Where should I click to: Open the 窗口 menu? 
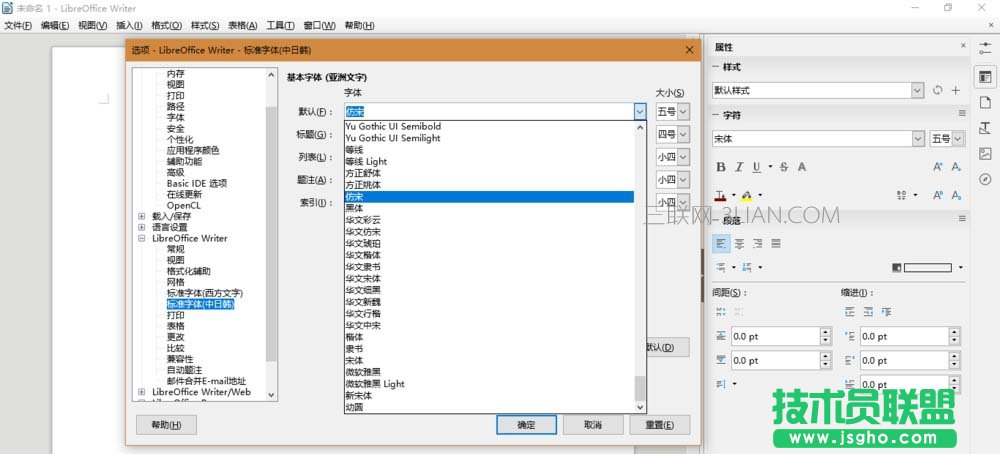click(x=320, y=26)
